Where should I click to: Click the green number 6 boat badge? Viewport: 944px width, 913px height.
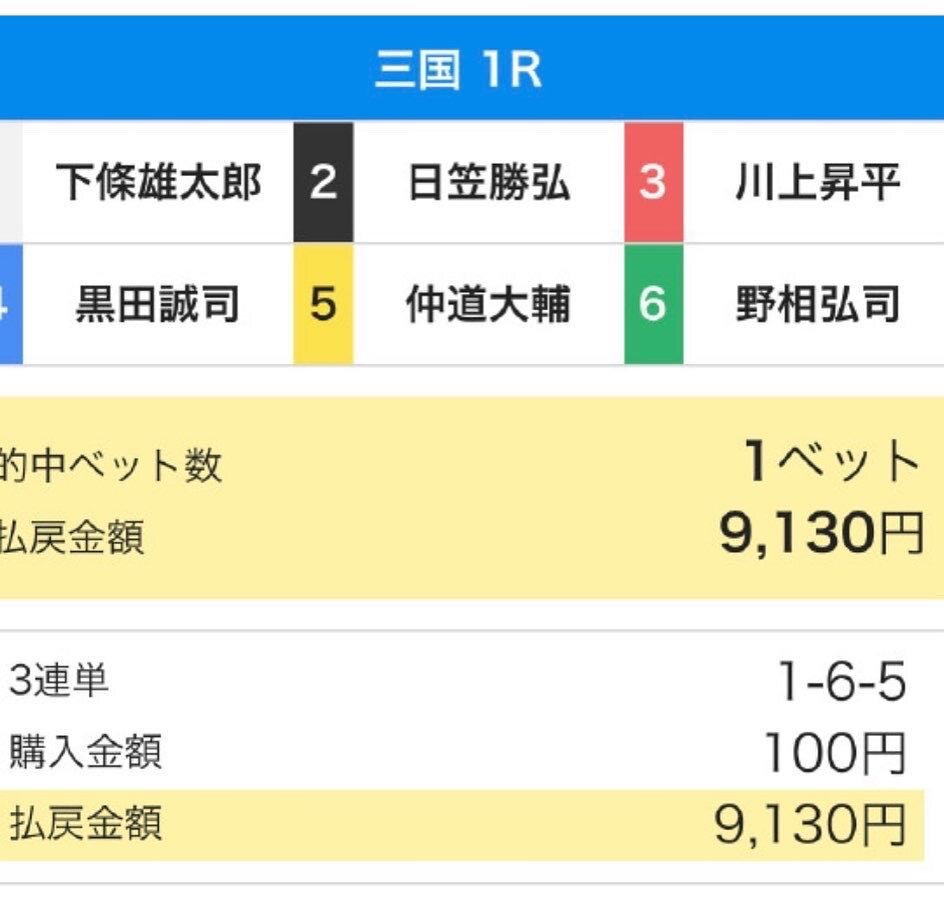653,305
